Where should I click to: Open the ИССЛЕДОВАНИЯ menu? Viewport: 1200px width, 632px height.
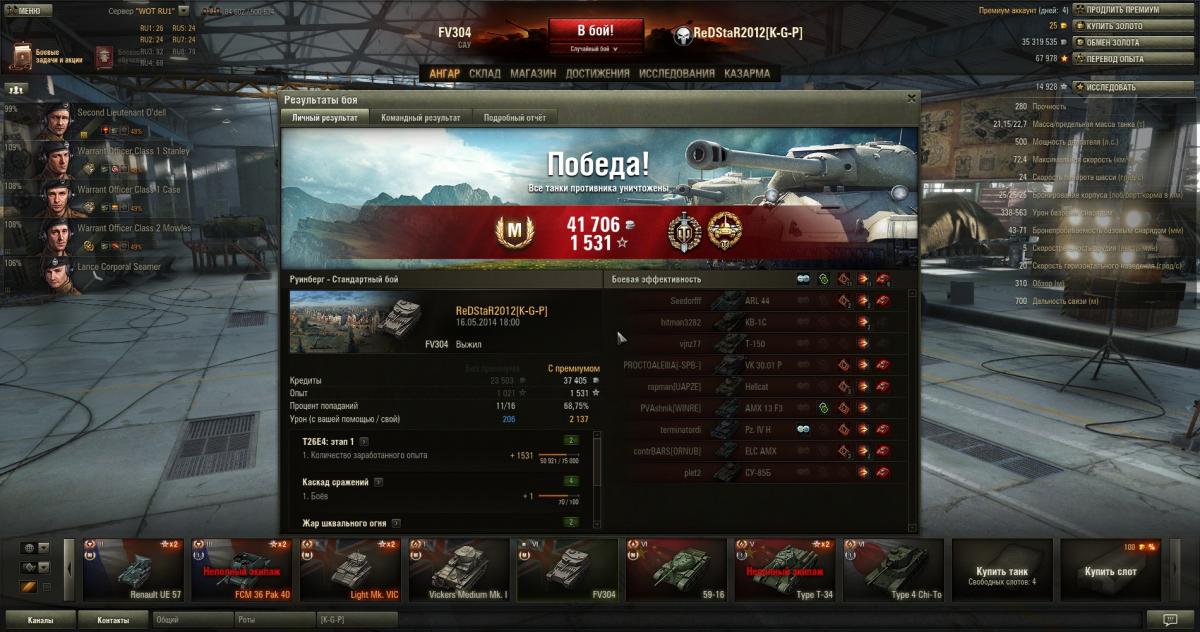click(x=677, y=73)
